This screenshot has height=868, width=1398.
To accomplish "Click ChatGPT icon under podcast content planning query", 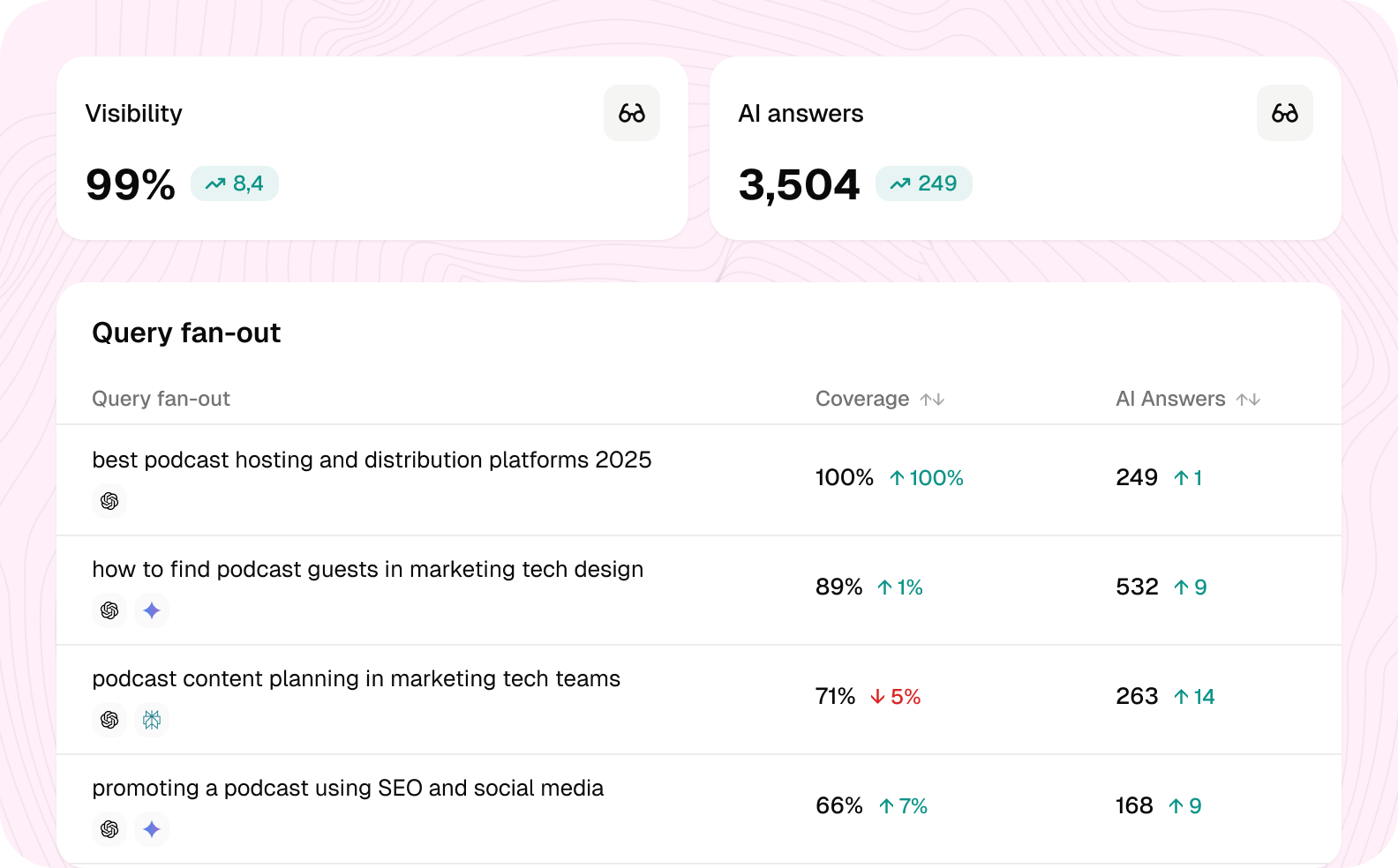I will (x=109, y=720).
